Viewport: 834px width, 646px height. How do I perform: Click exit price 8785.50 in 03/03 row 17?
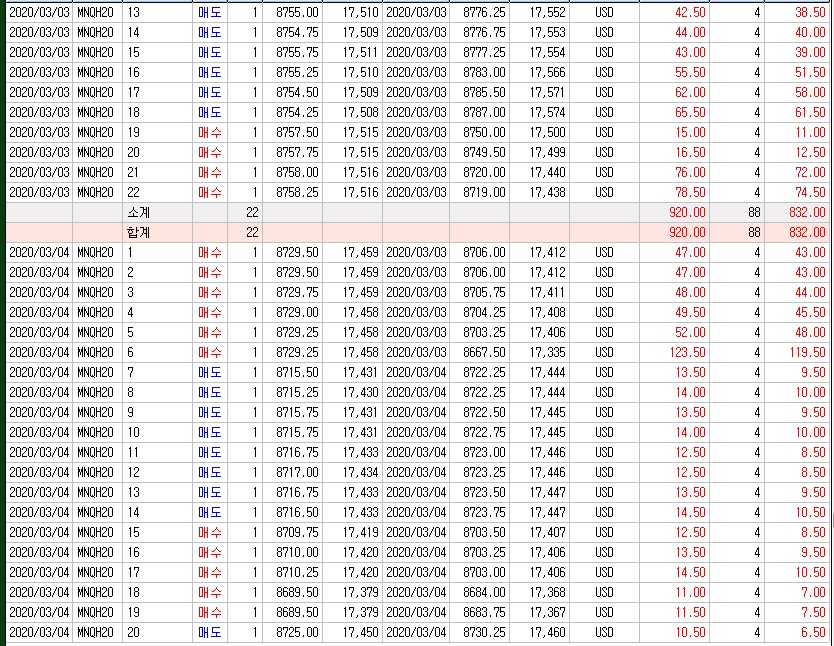coord(484,93)
